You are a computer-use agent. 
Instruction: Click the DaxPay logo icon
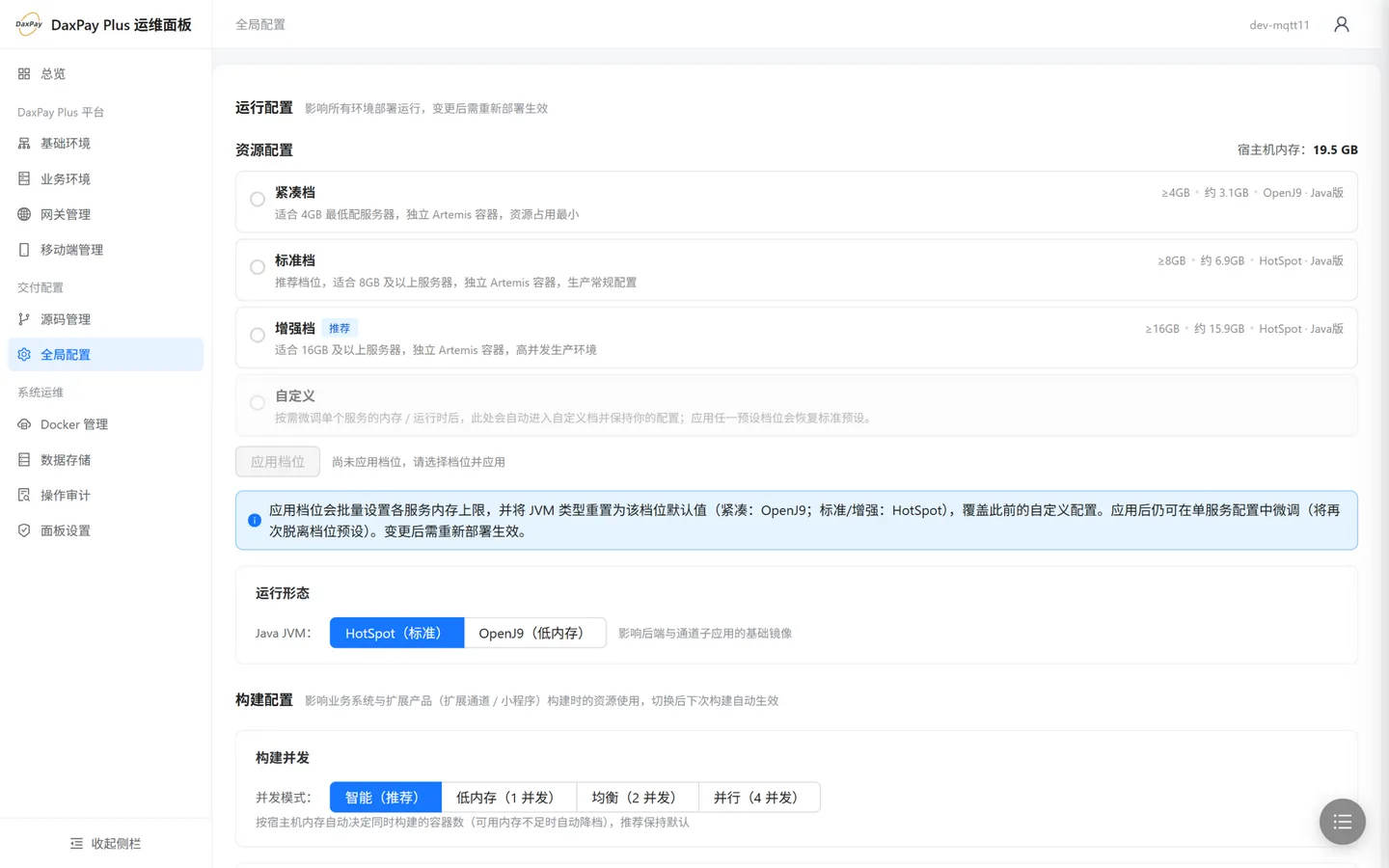pyautogui.click(x=29, y=24)
